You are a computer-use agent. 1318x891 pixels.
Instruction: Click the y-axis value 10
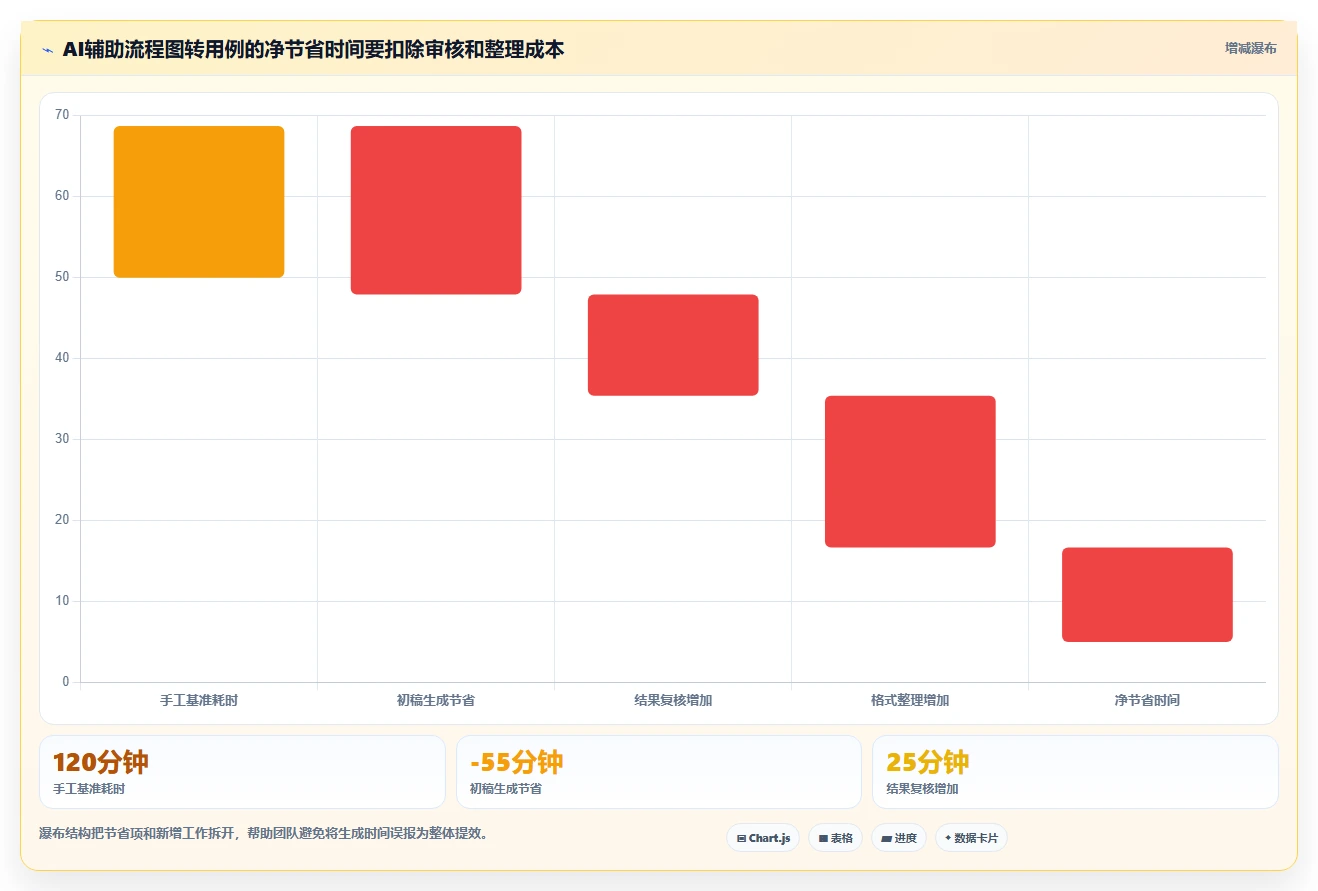62,601
